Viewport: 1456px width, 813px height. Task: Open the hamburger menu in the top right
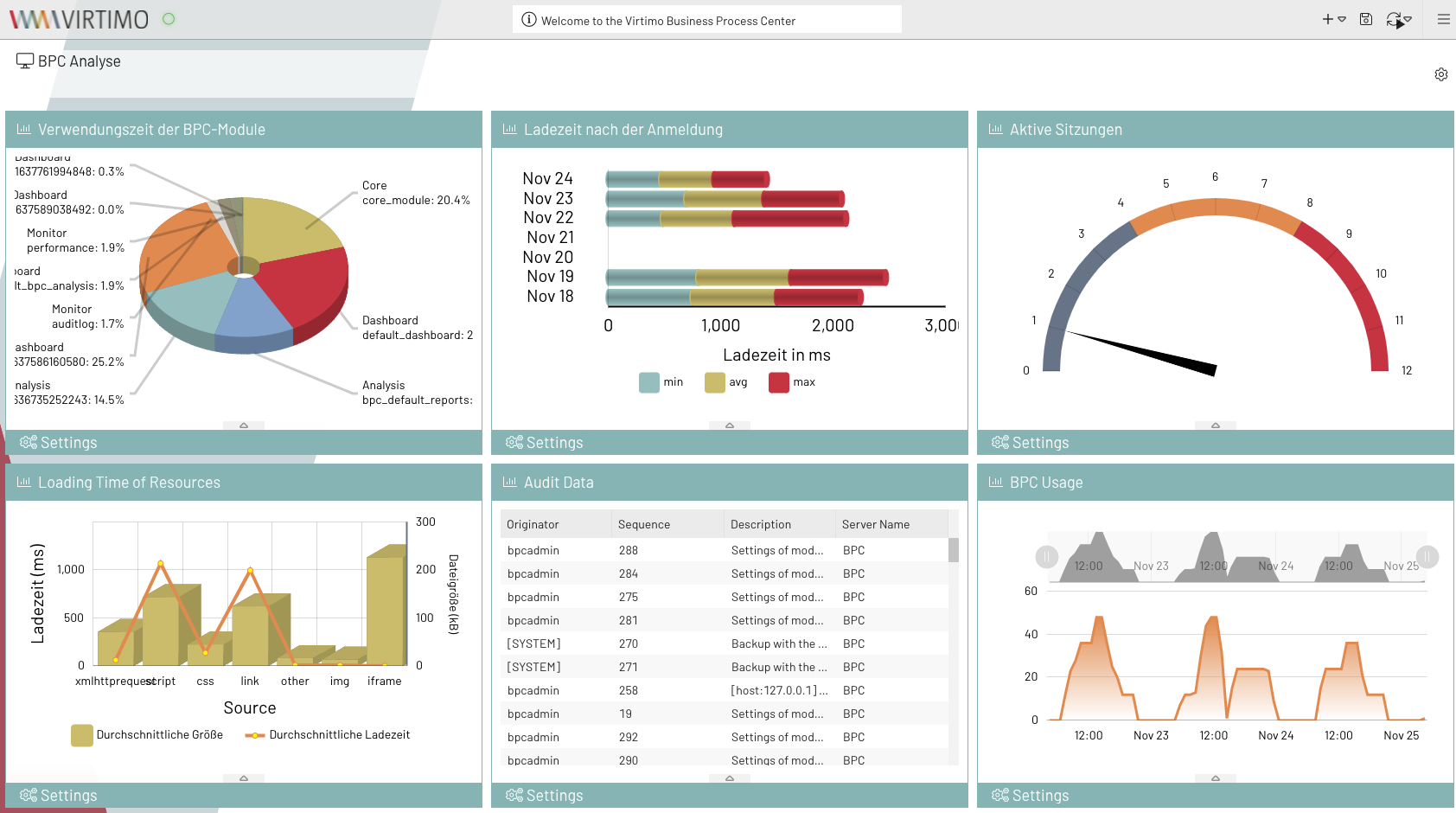(1442, 18)
